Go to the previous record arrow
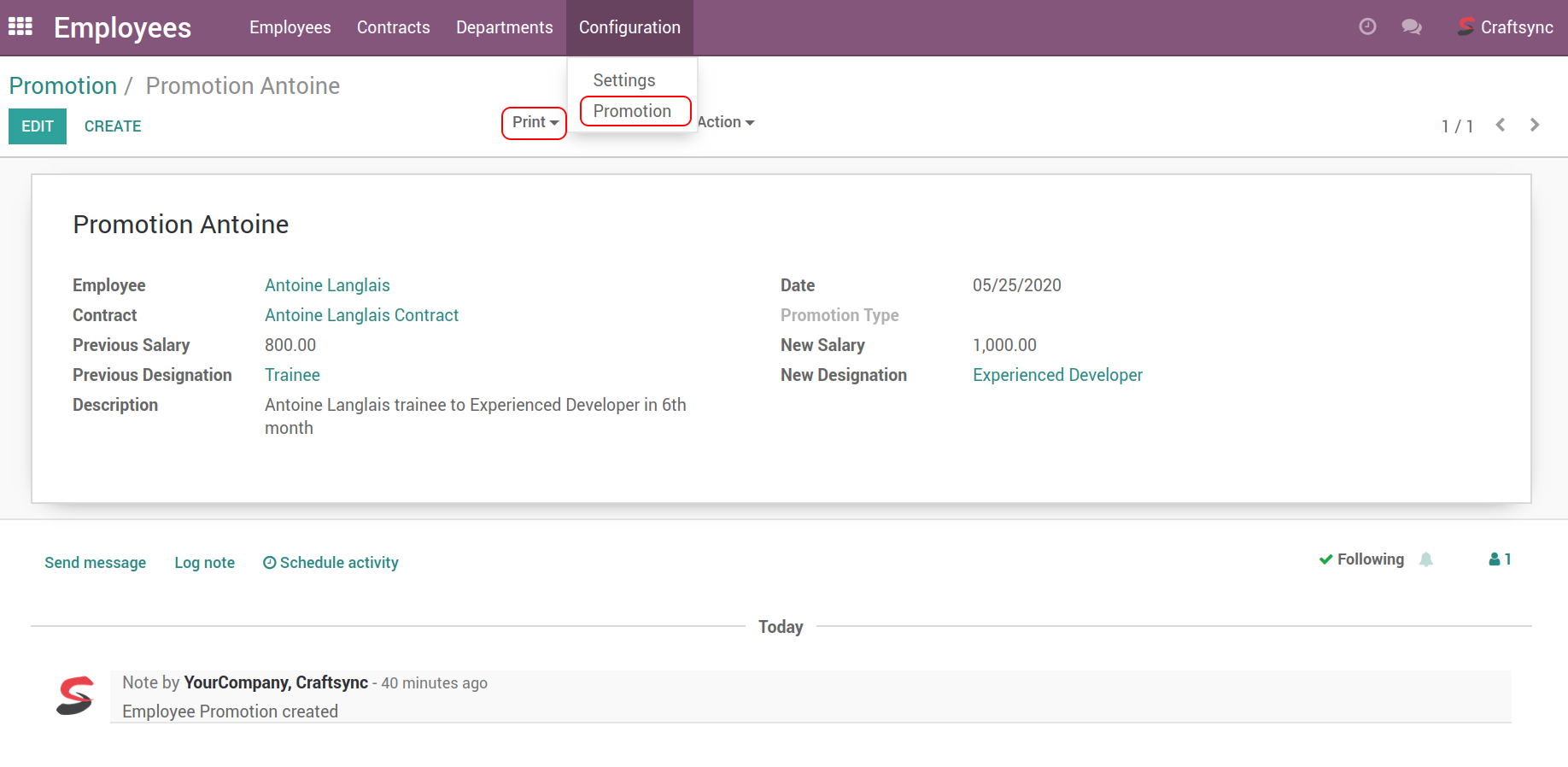This screenshot has height=767, width=1568. 1501,125
